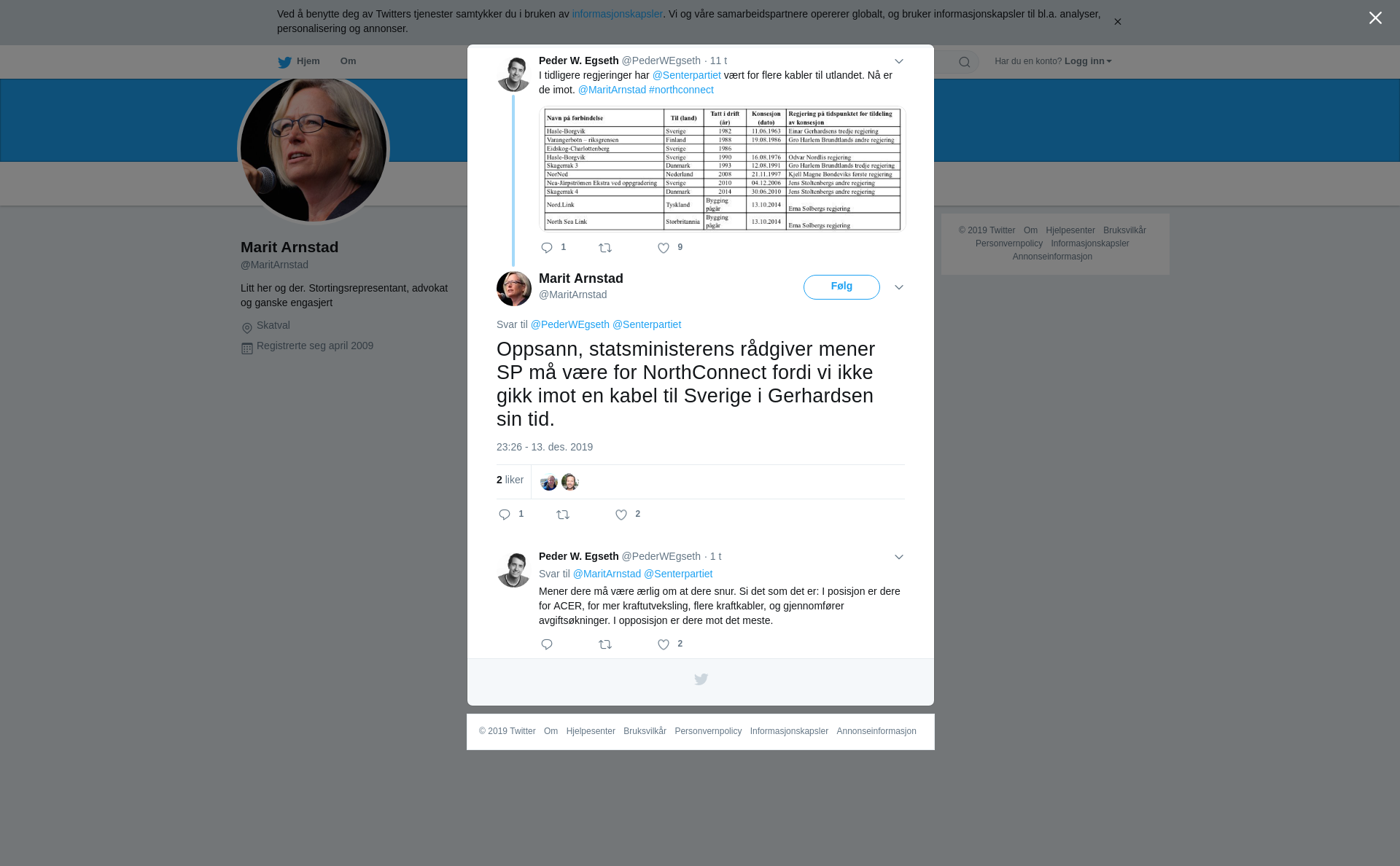The height and width of the screenshot is (866, 1400).
Task: Retweet the bottom Peder W. Egseth reply
Action: (605, 644)
